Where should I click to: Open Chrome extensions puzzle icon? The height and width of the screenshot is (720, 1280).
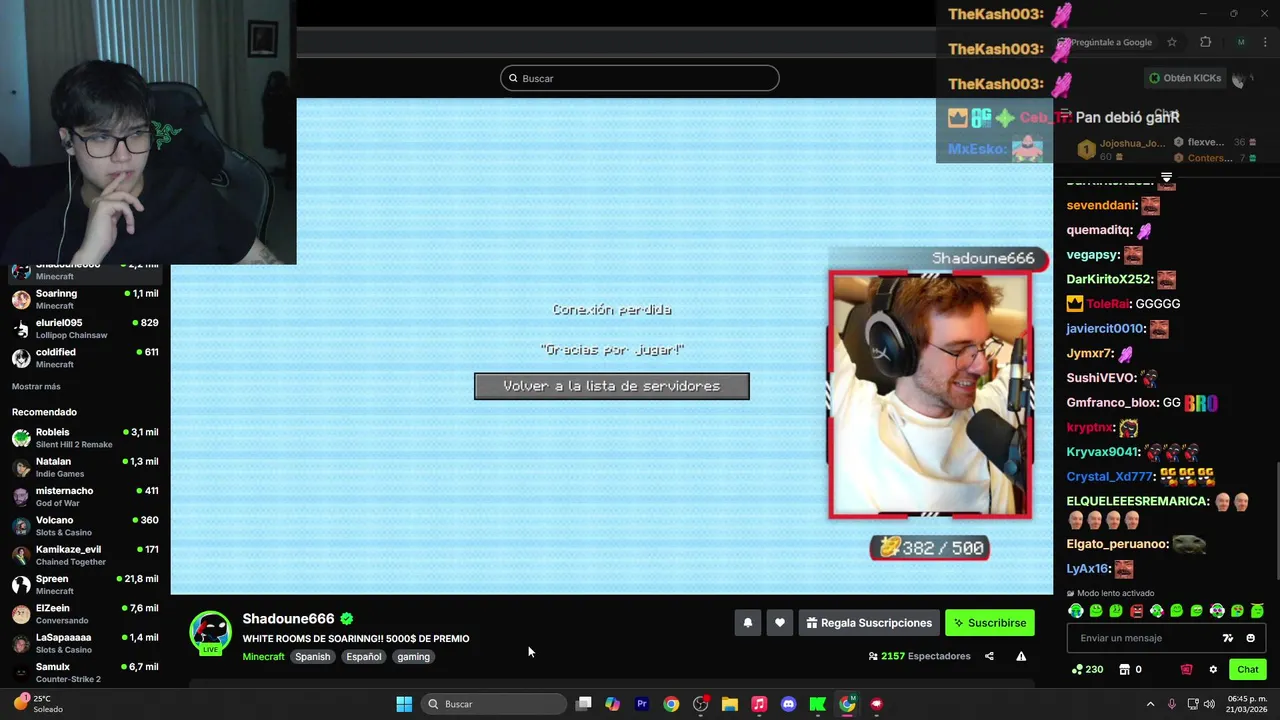pyautogui.click(x=1205, y=42)
